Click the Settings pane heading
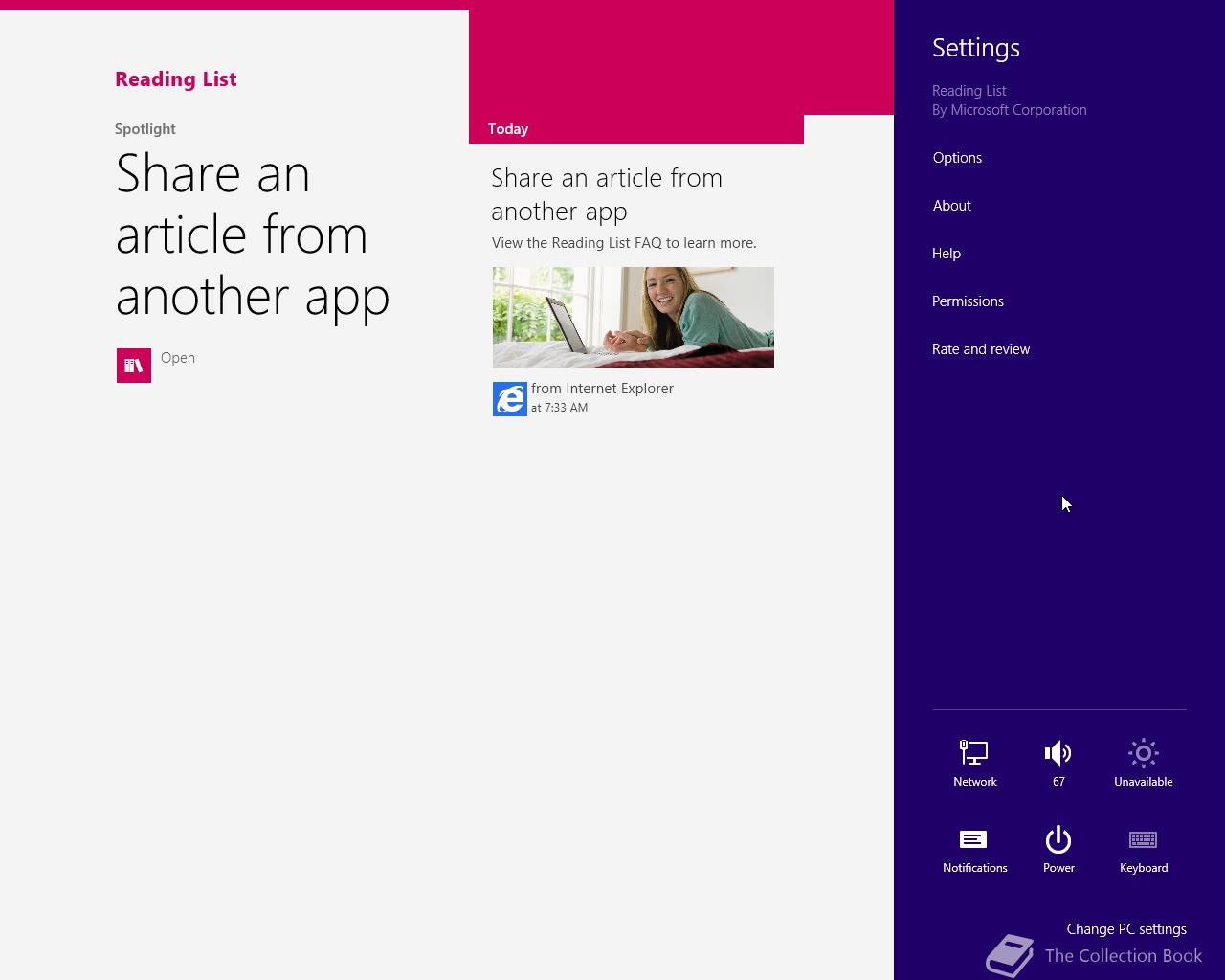This screenshot has width=1225, height=980. click(976, 48)
